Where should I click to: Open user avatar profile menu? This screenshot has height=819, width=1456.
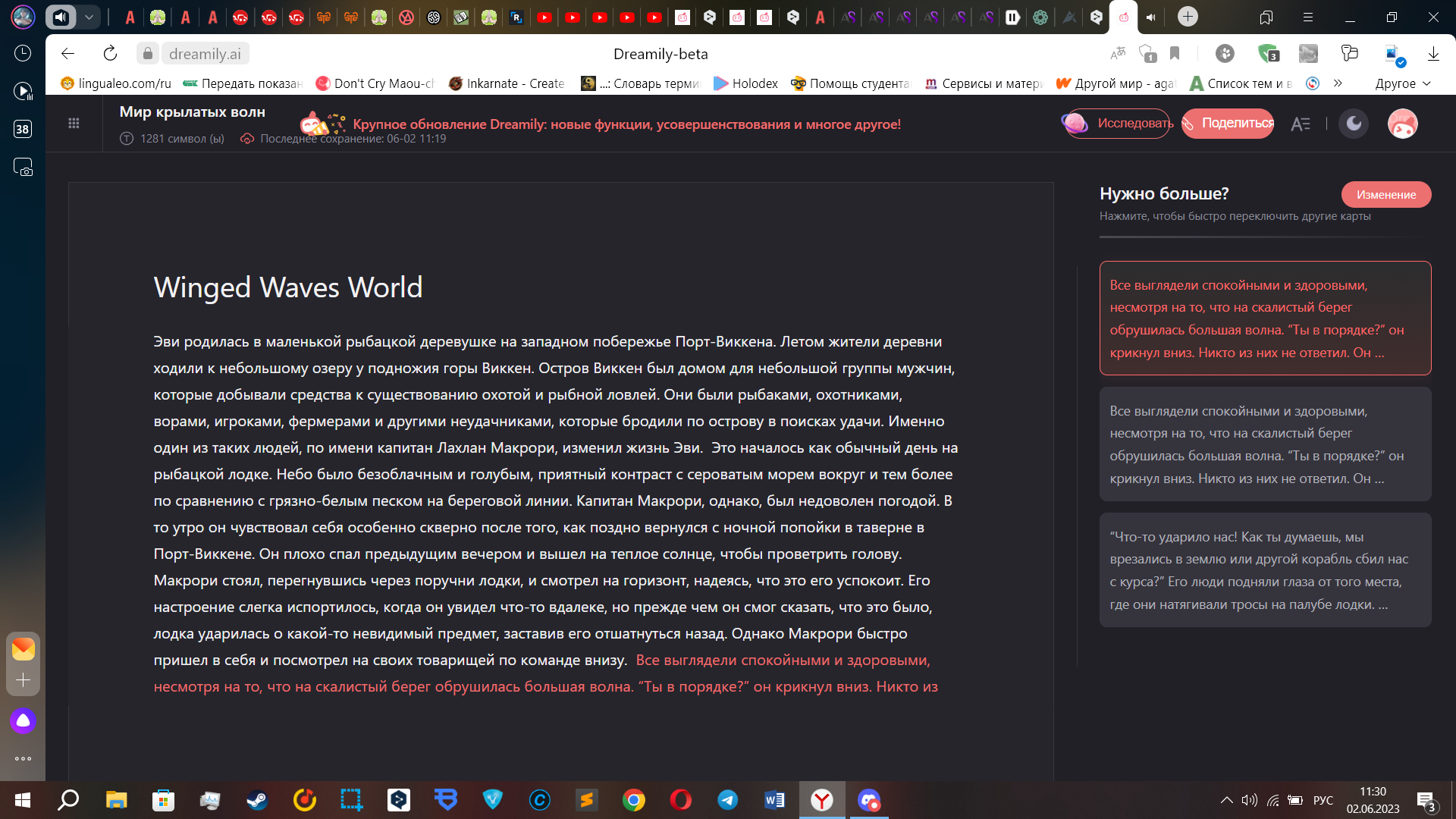pos(1402,124)
